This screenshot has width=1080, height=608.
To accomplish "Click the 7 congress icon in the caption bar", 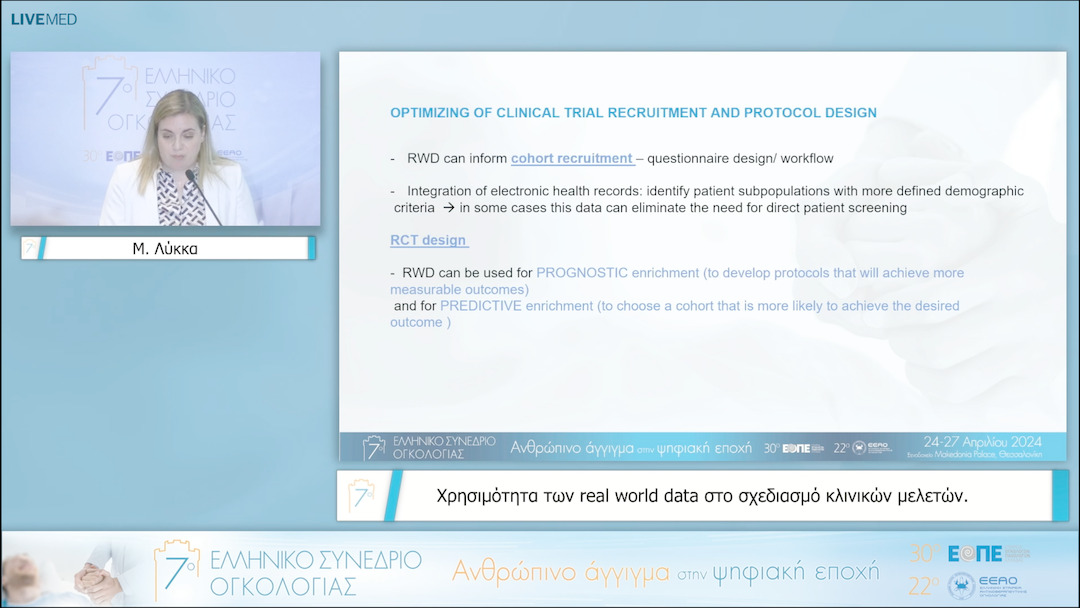I will (361, 495).
